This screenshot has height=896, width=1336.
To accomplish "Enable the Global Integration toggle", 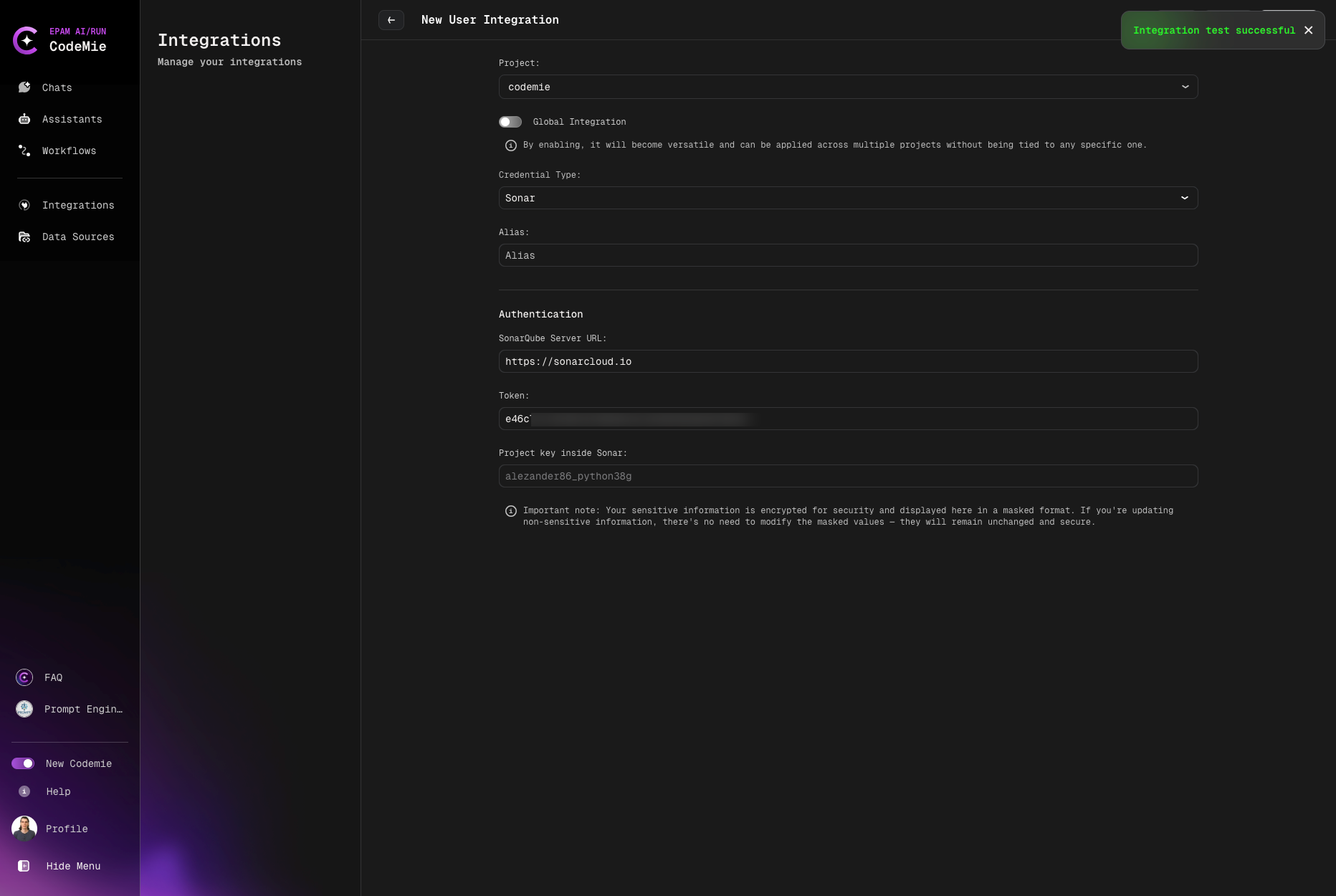I will 510,122.
